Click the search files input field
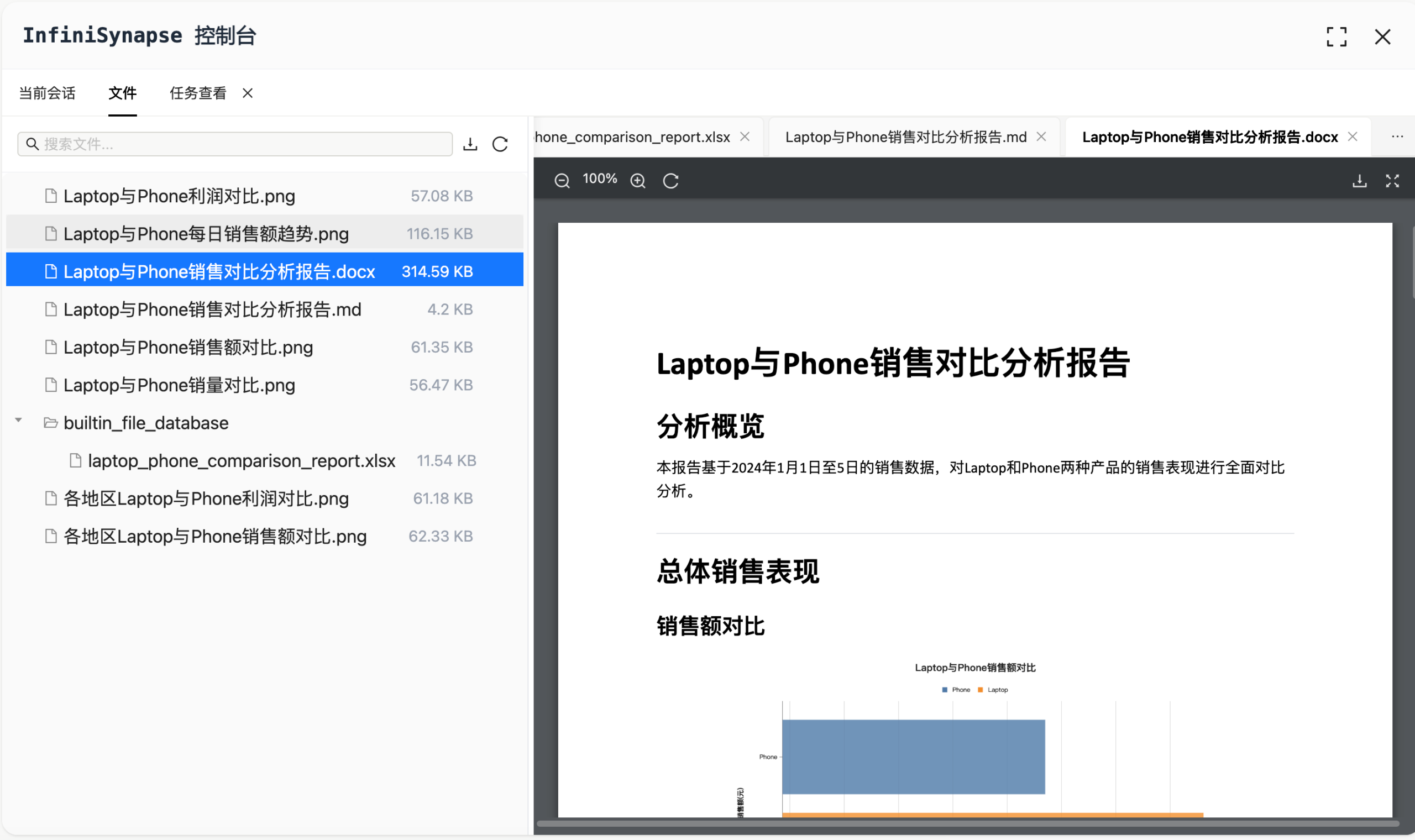The image size is (1415, 840). (x=235, y=144)
